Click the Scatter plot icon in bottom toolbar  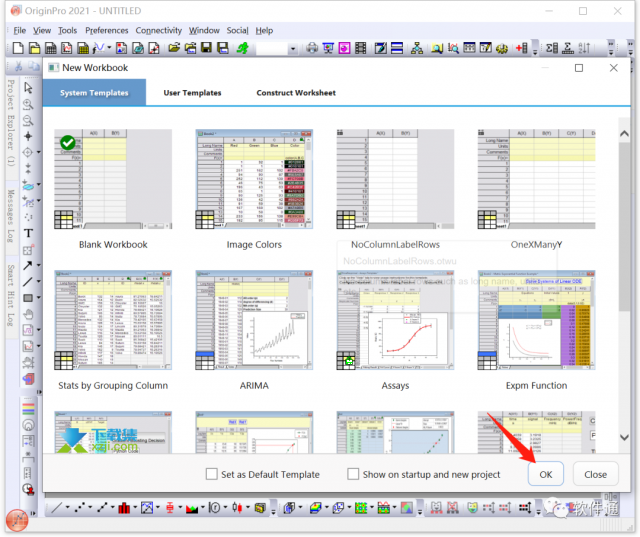pos(79,508)
